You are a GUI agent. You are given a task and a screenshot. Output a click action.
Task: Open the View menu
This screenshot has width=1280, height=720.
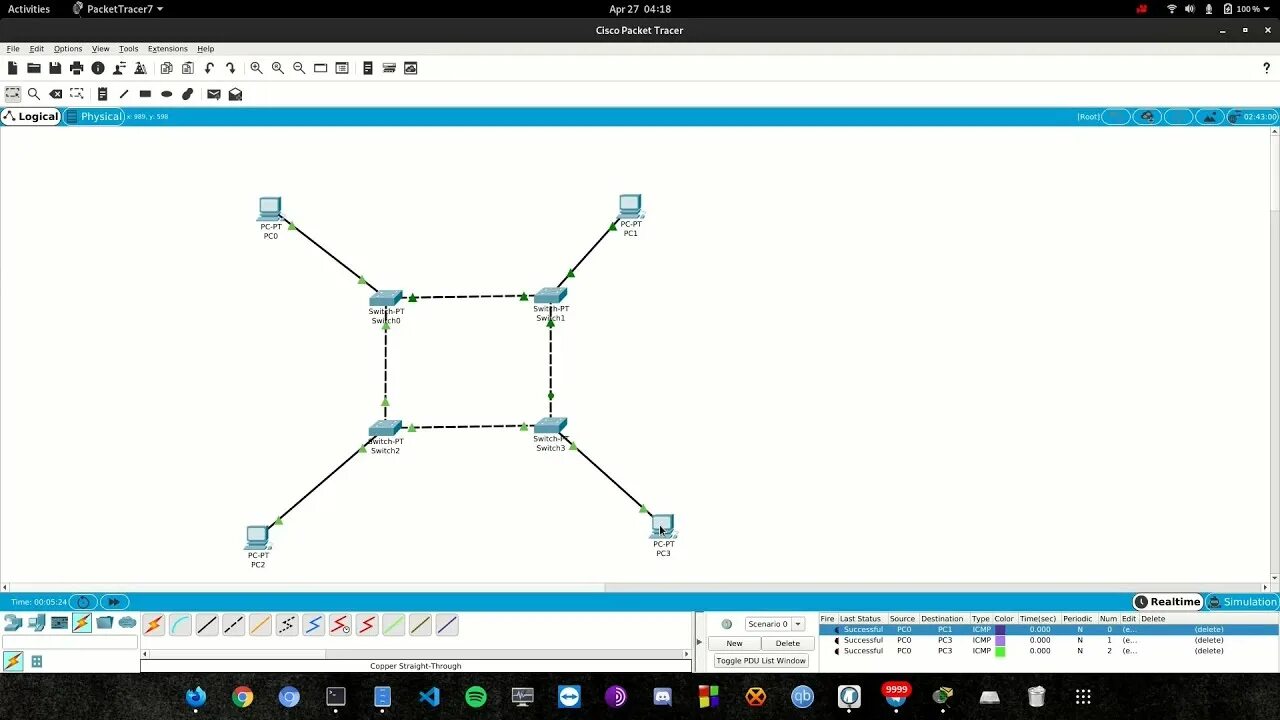point(101,48)
